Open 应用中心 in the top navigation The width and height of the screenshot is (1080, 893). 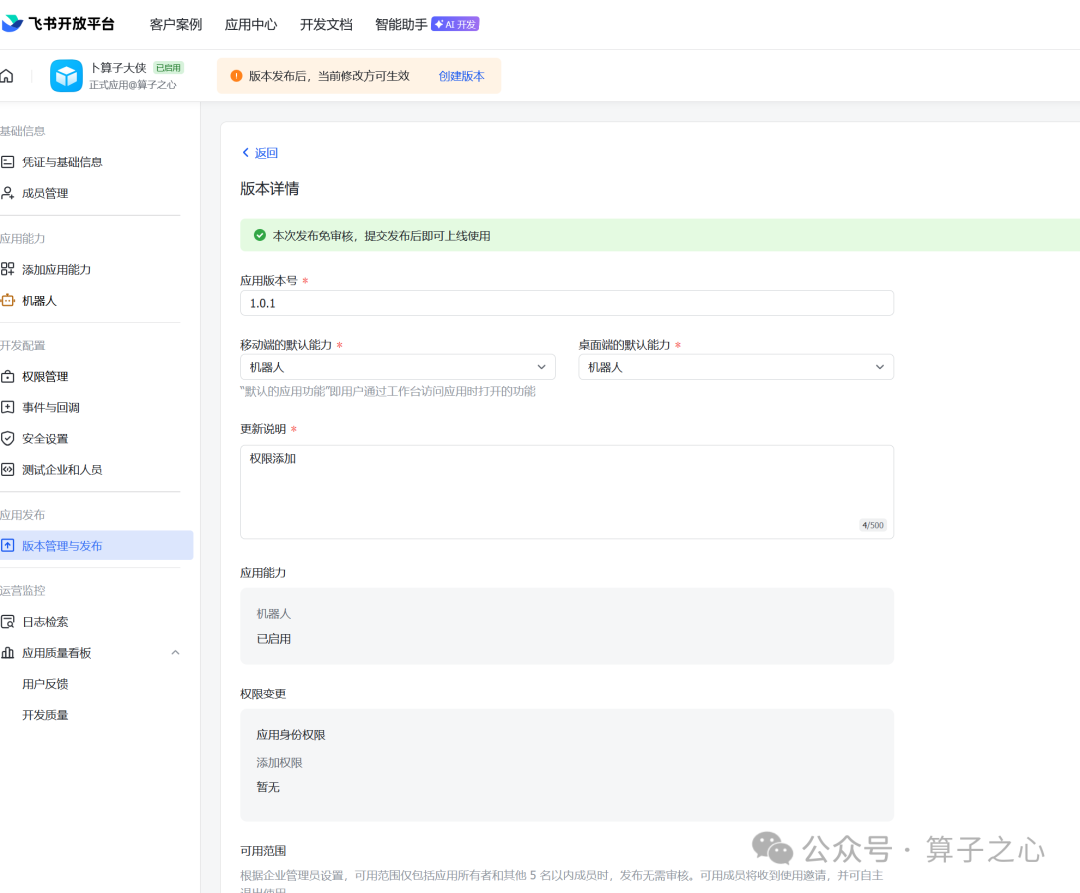pos(251,25)
